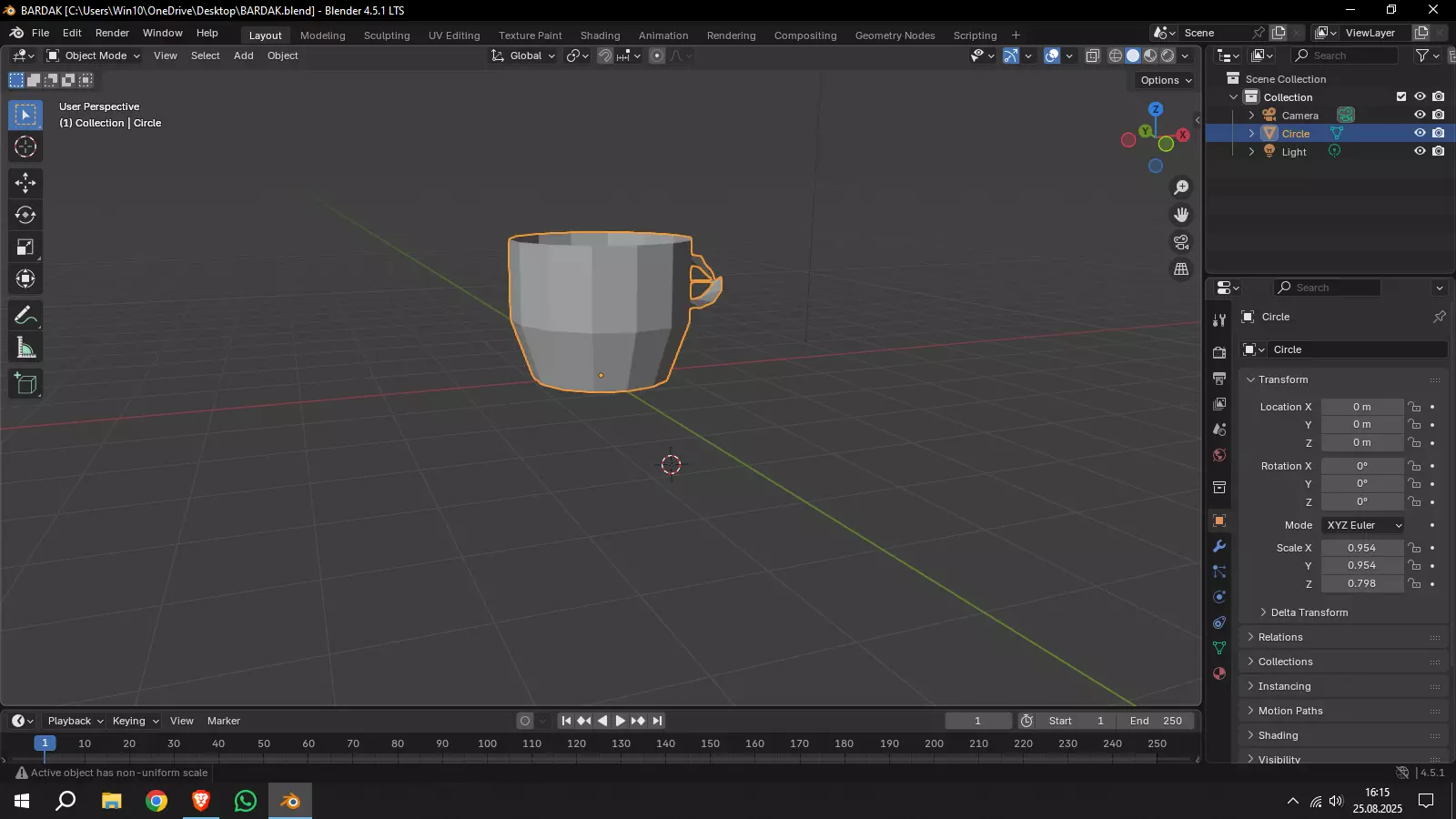Switch perspective/orthographic grid icon
The height and width of the screenshot is (819, 1456).
coord(1181,269)
